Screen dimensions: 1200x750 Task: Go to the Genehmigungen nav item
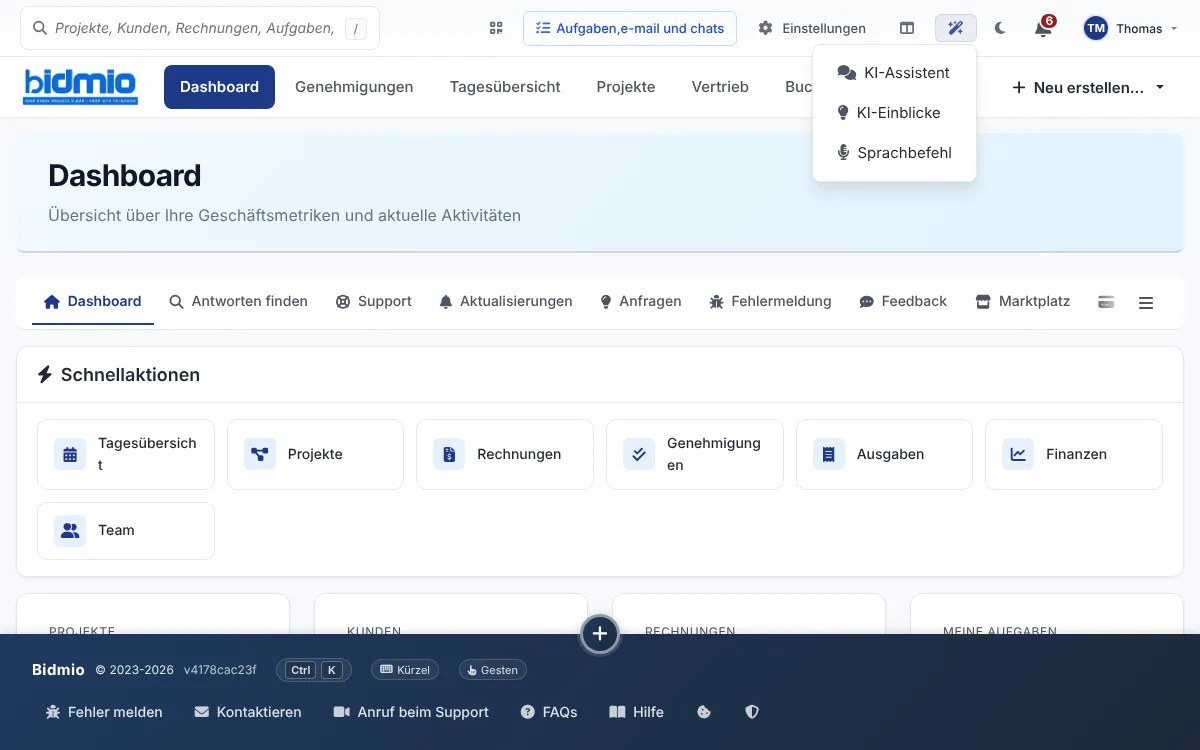pos(354,87)
